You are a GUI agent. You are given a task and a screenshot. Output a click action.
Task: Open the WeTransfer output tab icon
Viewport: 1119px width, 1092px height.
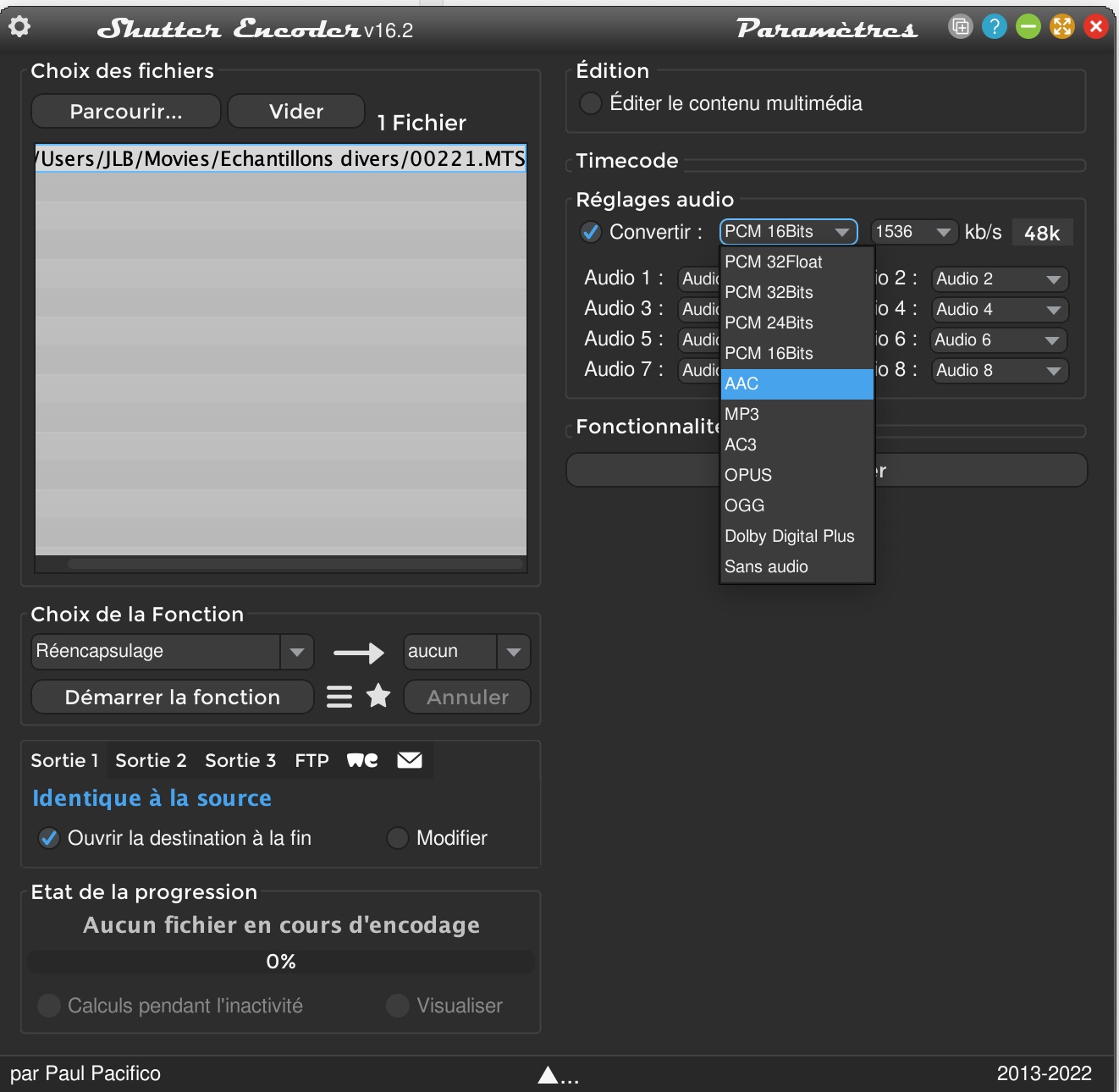point(362,760)
